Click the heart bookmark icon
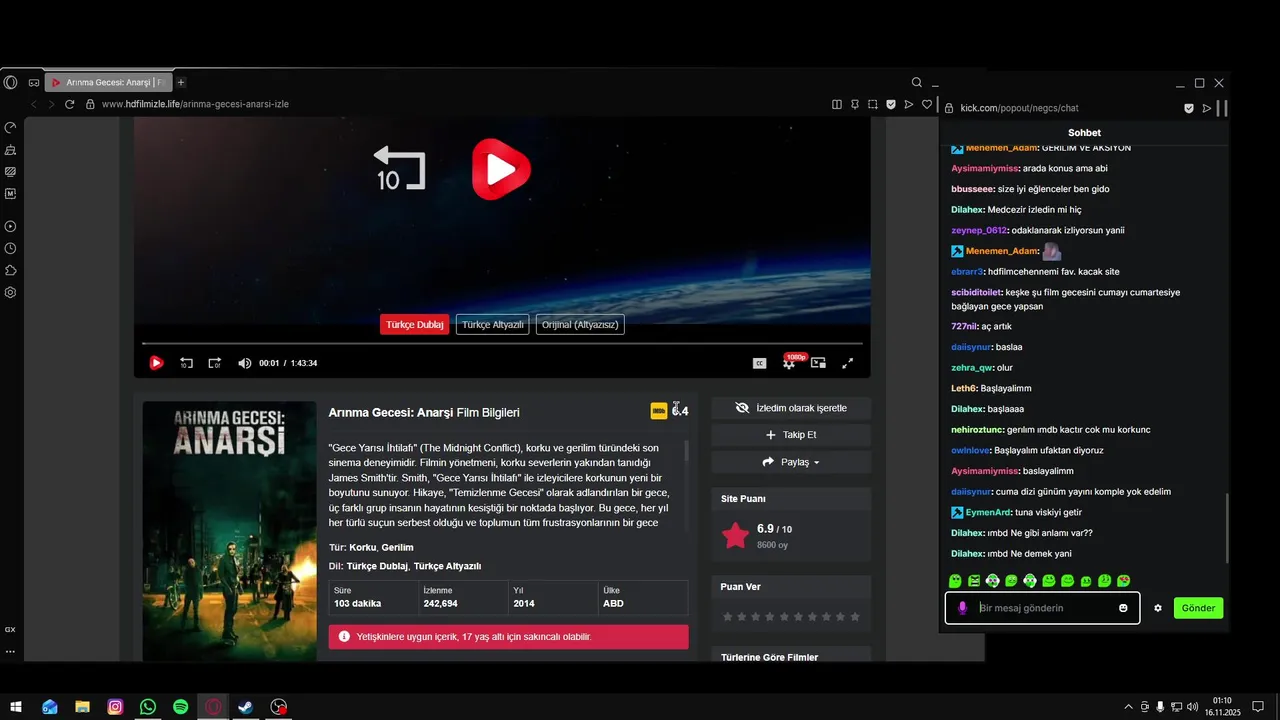 point(927,104)
